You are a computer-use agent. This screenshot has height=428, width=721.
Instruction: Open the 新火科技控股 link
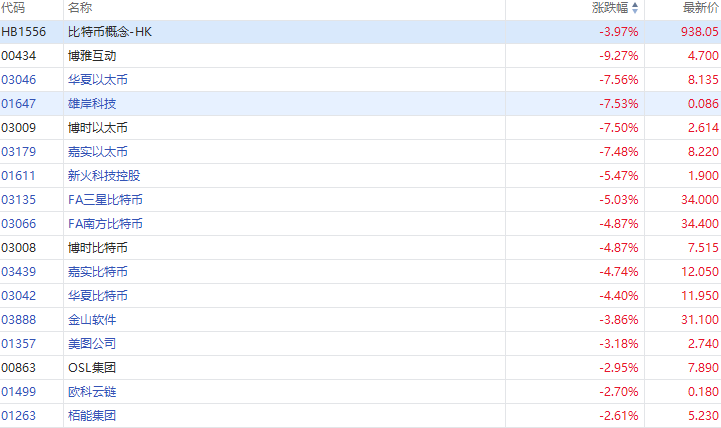[104, 175]
